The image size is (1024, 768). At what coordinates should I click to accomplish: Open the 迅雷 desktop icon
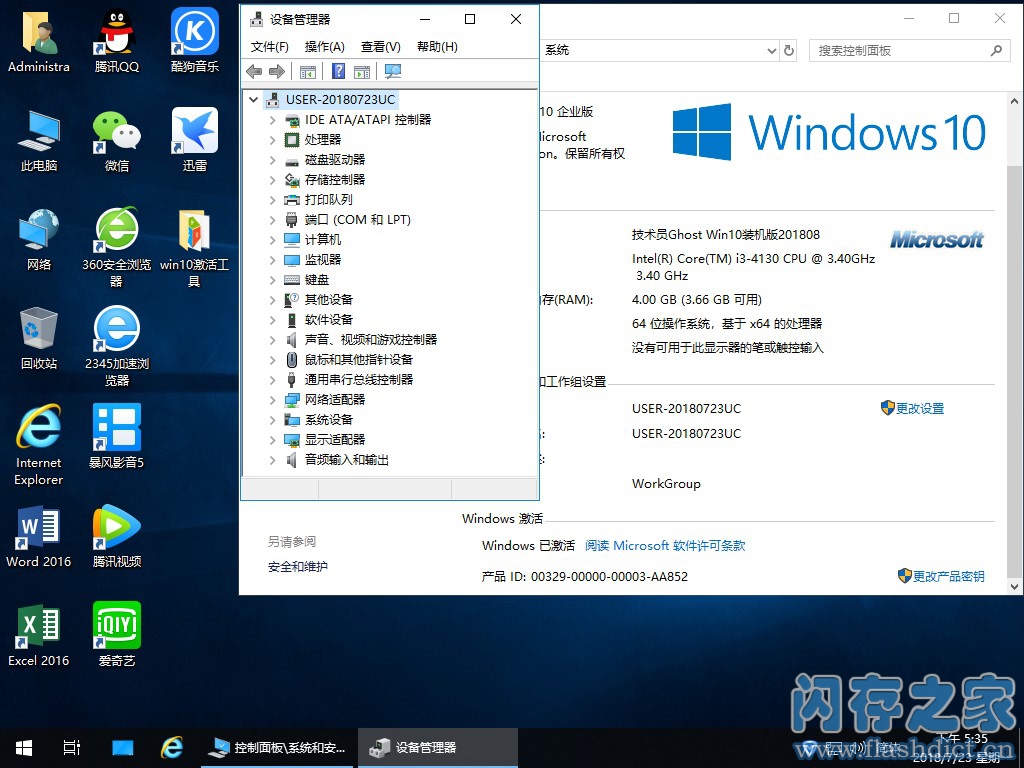click(x=195, y=140)
